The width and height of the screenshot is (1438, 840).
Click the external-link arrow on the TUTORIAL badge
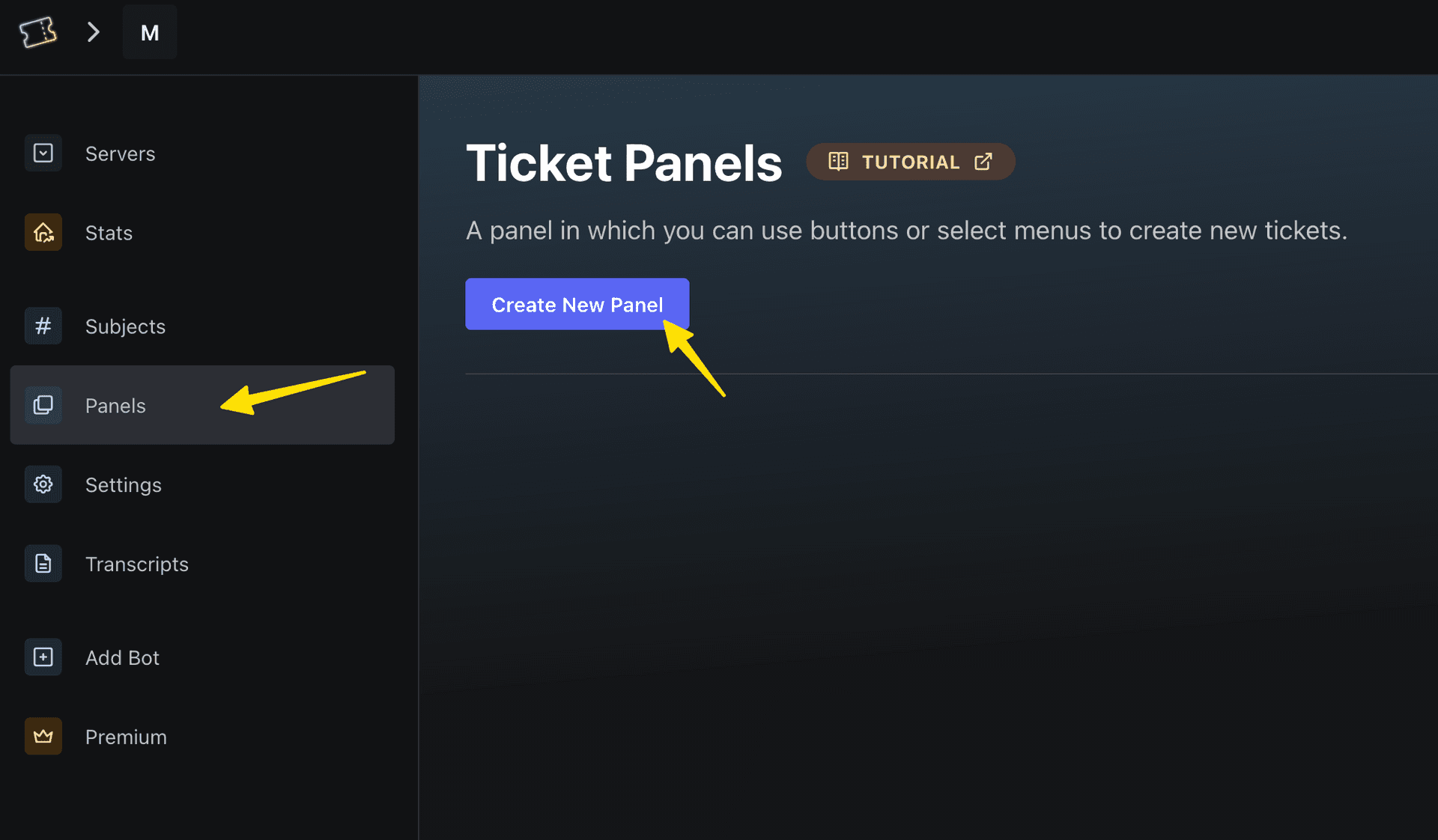pos(983,161)
